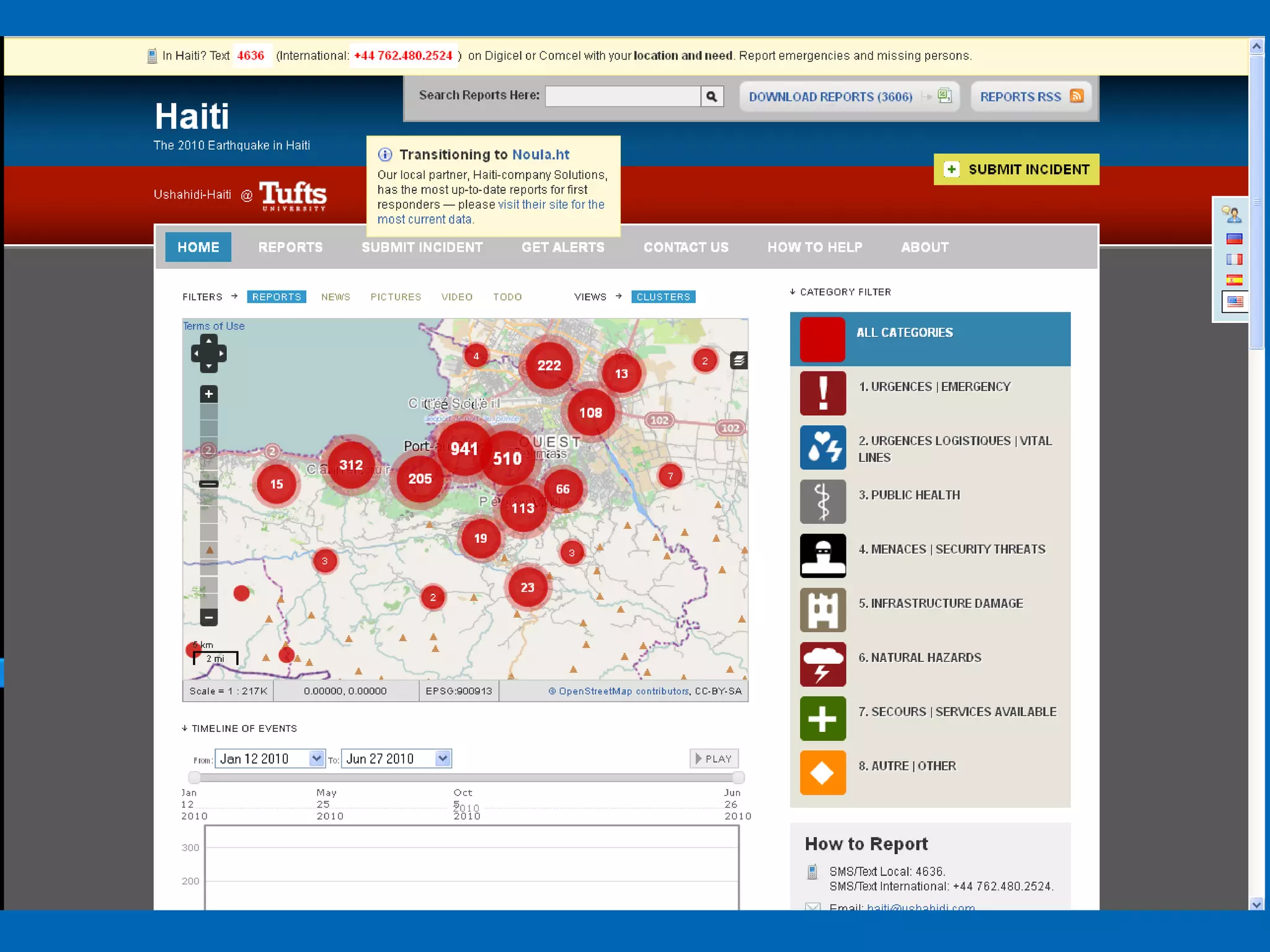This screenshot has height=952, width=1270.
Task: Click the Reports RSS feed icon
Action: [x=1077, y=96]
